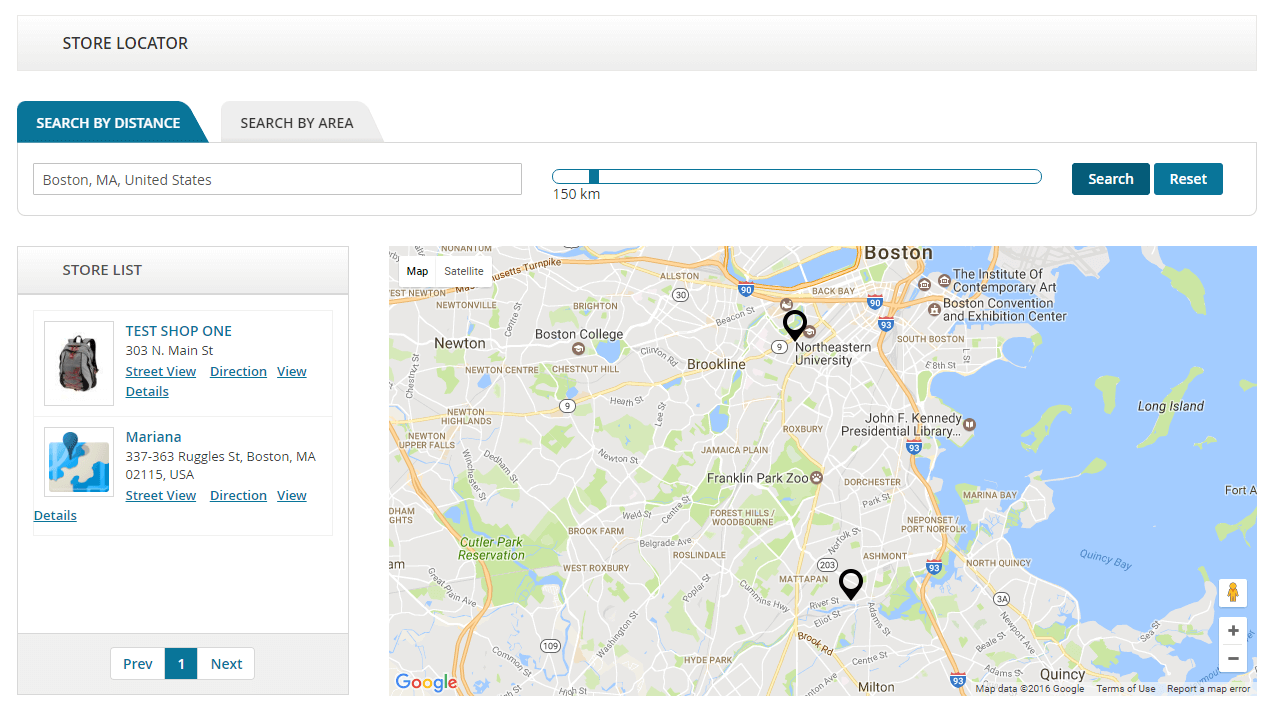Screen dimensions: 1279x726
Task: Click the Boston College map marker icon
Action: 578,349
